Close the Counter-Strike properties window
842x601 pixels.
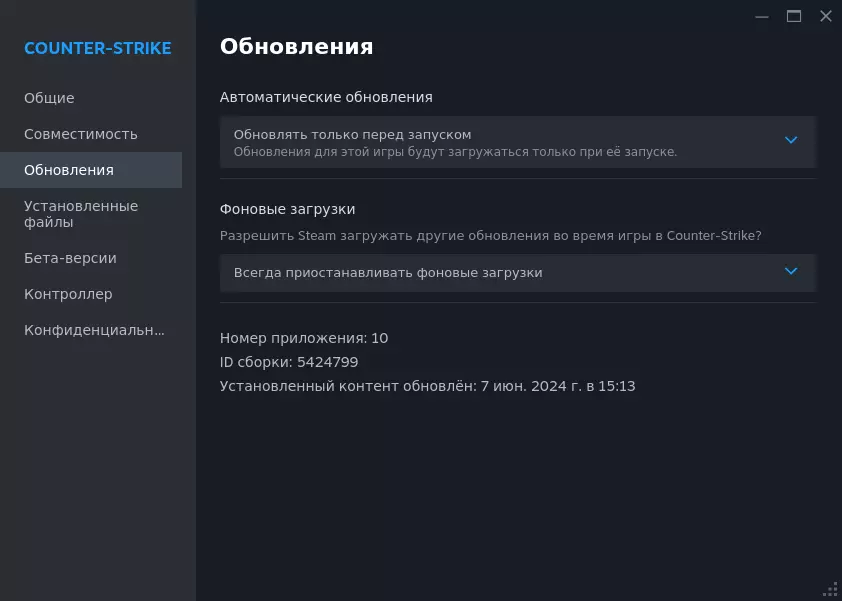pos(826,16)
